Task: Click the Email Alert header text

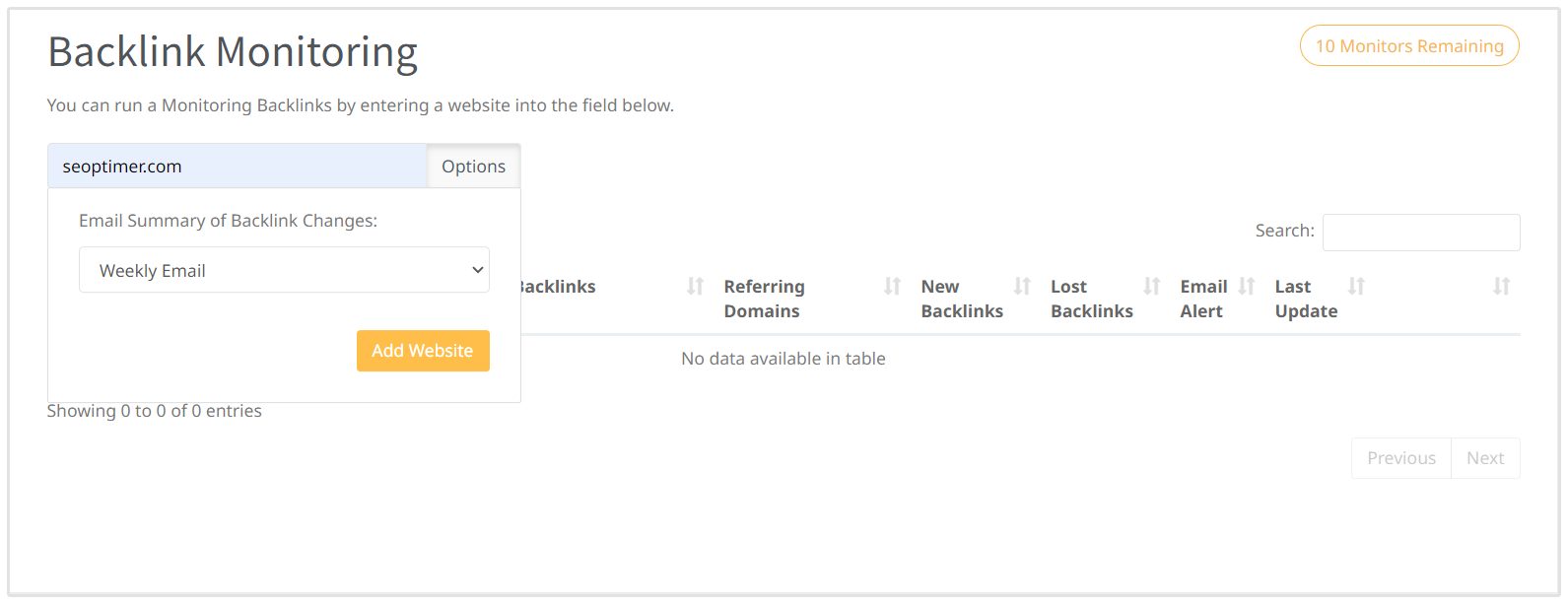Action: coord(1202,299)
